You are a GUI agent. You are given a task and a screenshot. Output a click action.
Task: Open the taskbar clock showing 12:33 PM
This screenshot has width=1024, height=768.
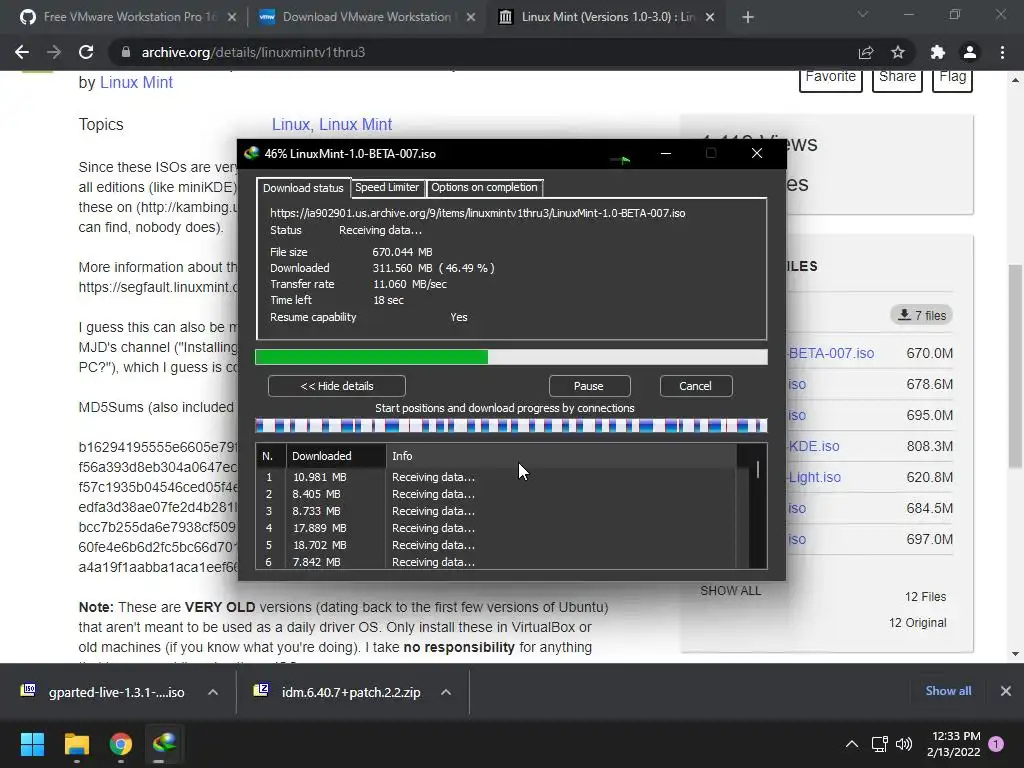point(953,744)
